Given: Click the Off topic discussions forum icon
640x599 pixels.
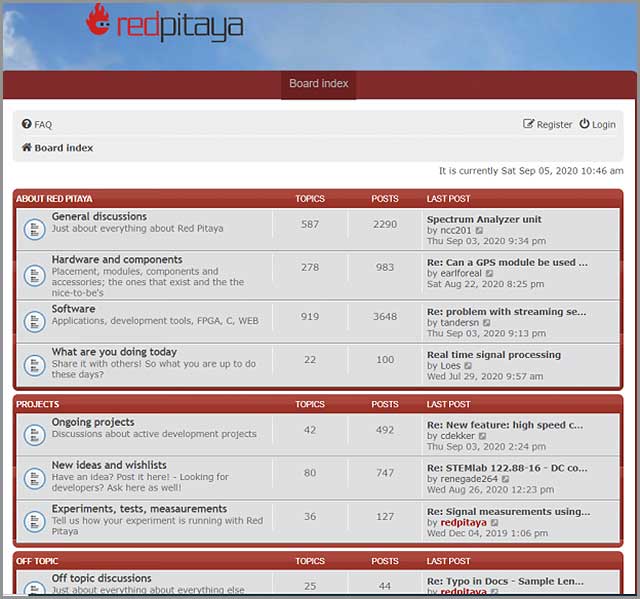Looking at the screenshot, I should [x=34, y=588].
